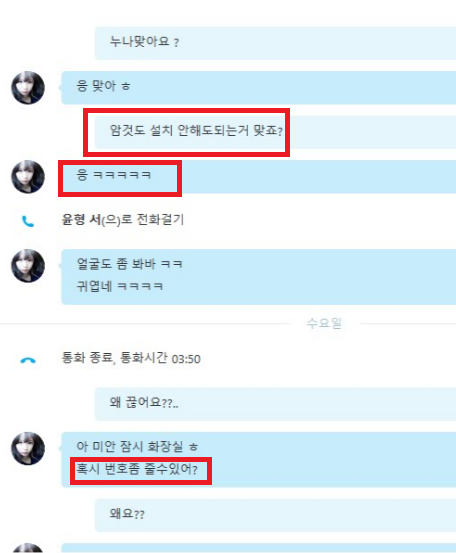
Task: Click avatar next to 얼굴도 좀 봐바 message
Action: (x=28, y=266)
